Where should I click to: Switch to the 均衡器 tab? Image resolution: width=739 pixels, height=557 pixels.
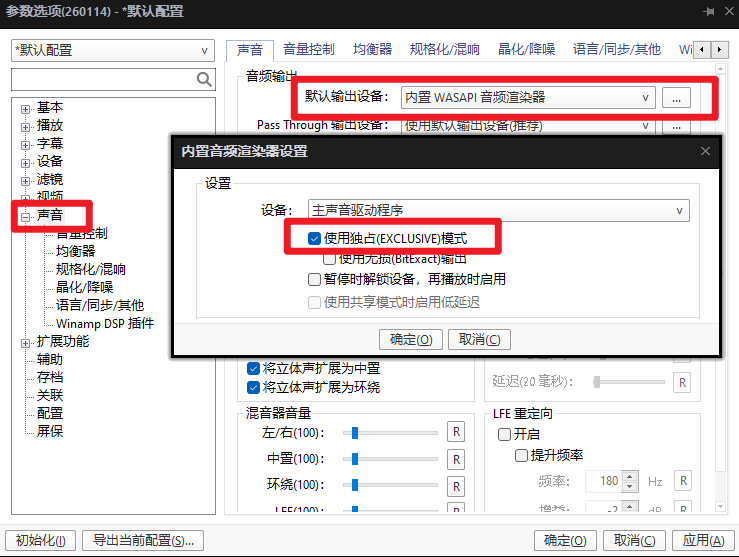click(372, 49)
